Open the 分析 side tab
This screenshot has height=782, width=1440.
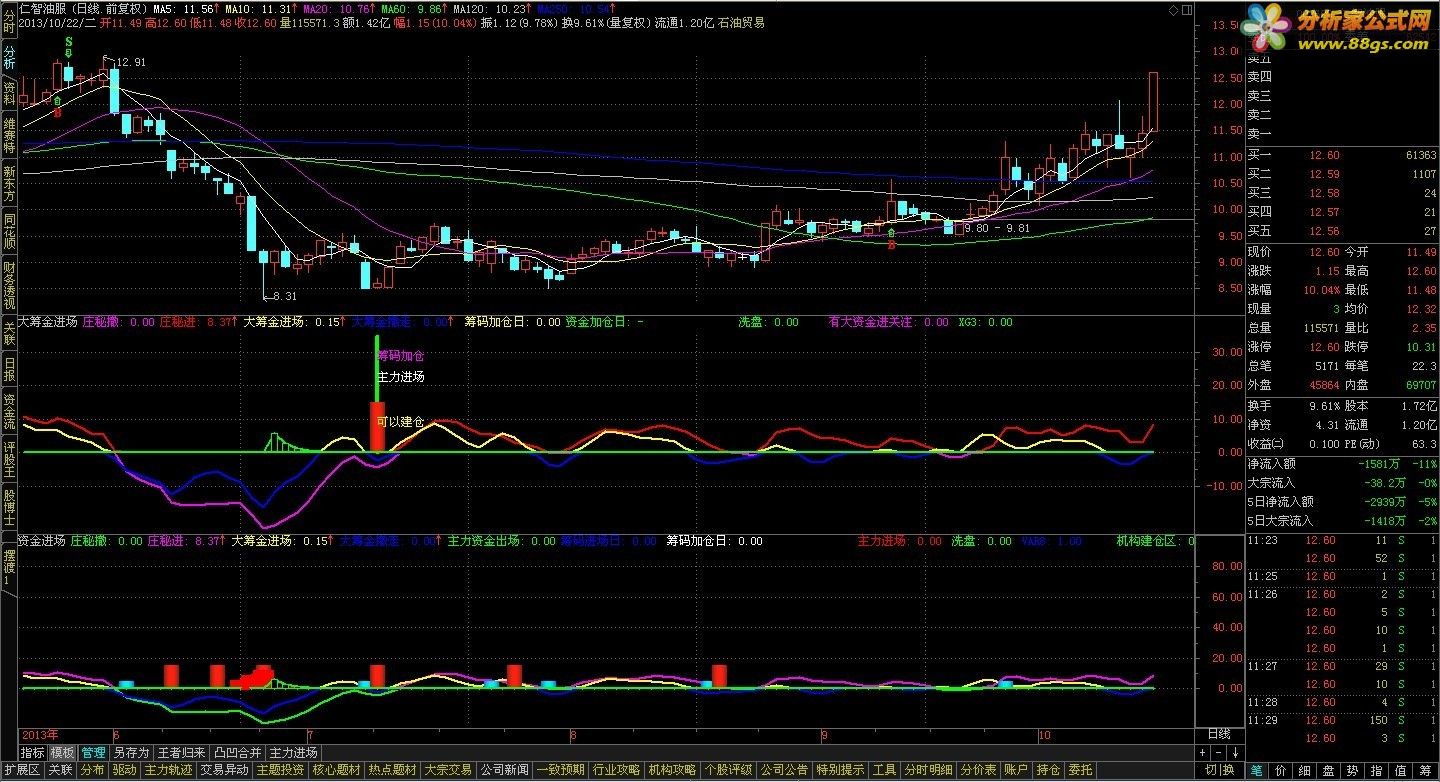[x=9, y=58]
